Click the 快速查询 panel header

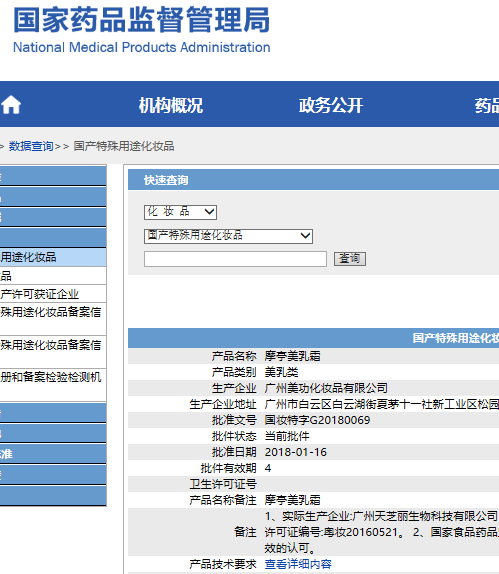pos(313,180)
